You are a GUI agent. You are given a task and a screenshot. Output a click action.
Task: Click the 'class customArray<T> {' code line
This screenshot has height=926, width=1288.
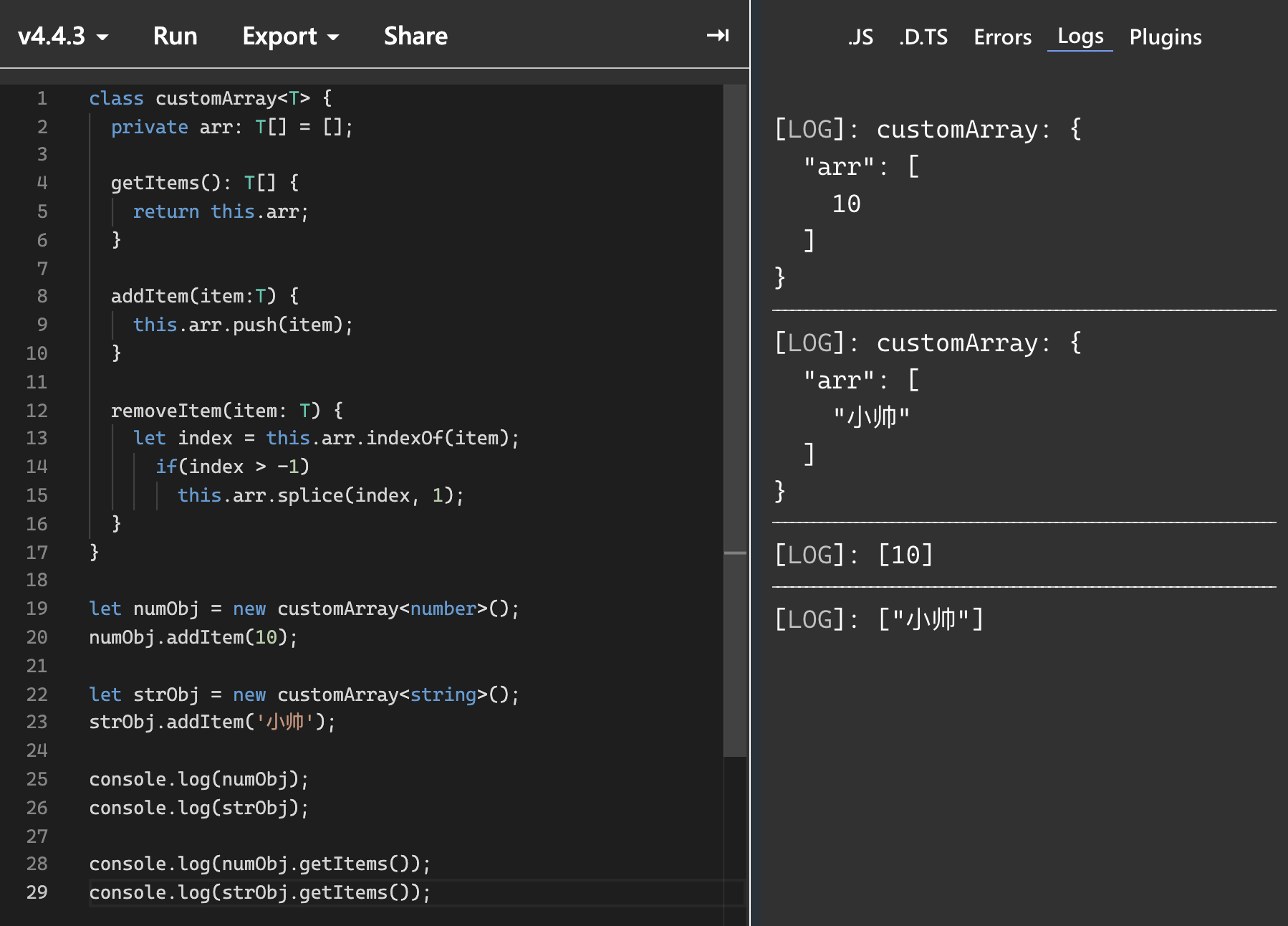click(x=211, y=98)
